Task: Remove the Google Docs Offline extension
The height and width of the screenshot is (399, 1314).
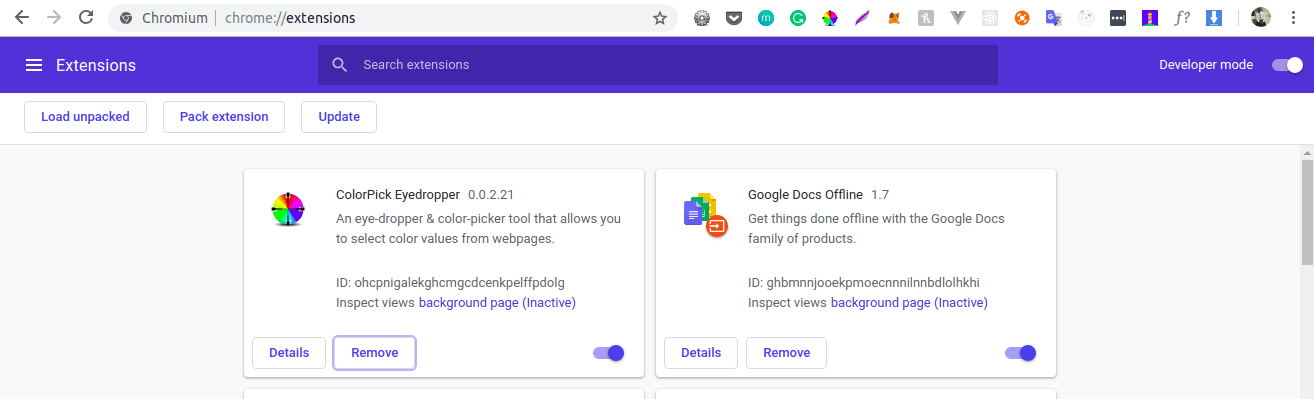Action: [787, 353]
